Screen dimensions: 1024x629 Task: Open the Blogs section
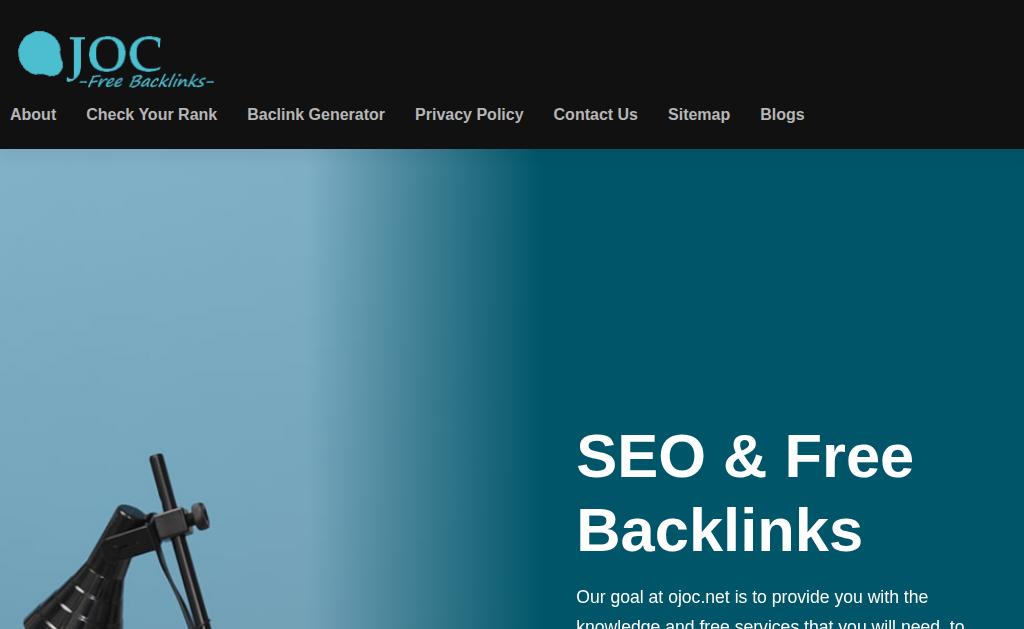tap(782, 114)
